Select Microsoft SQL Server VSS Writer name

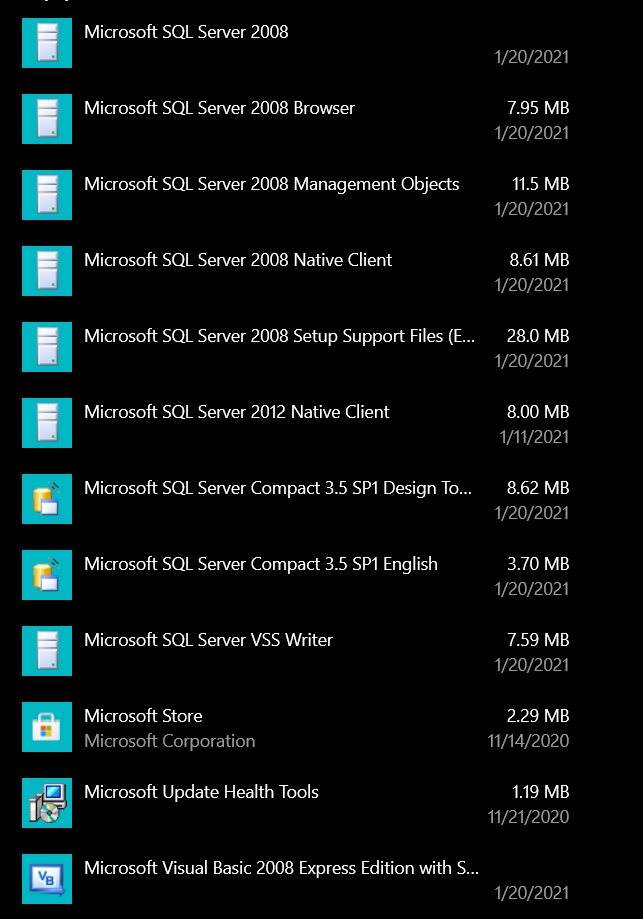pyautogui.click(x=209, y=640)
